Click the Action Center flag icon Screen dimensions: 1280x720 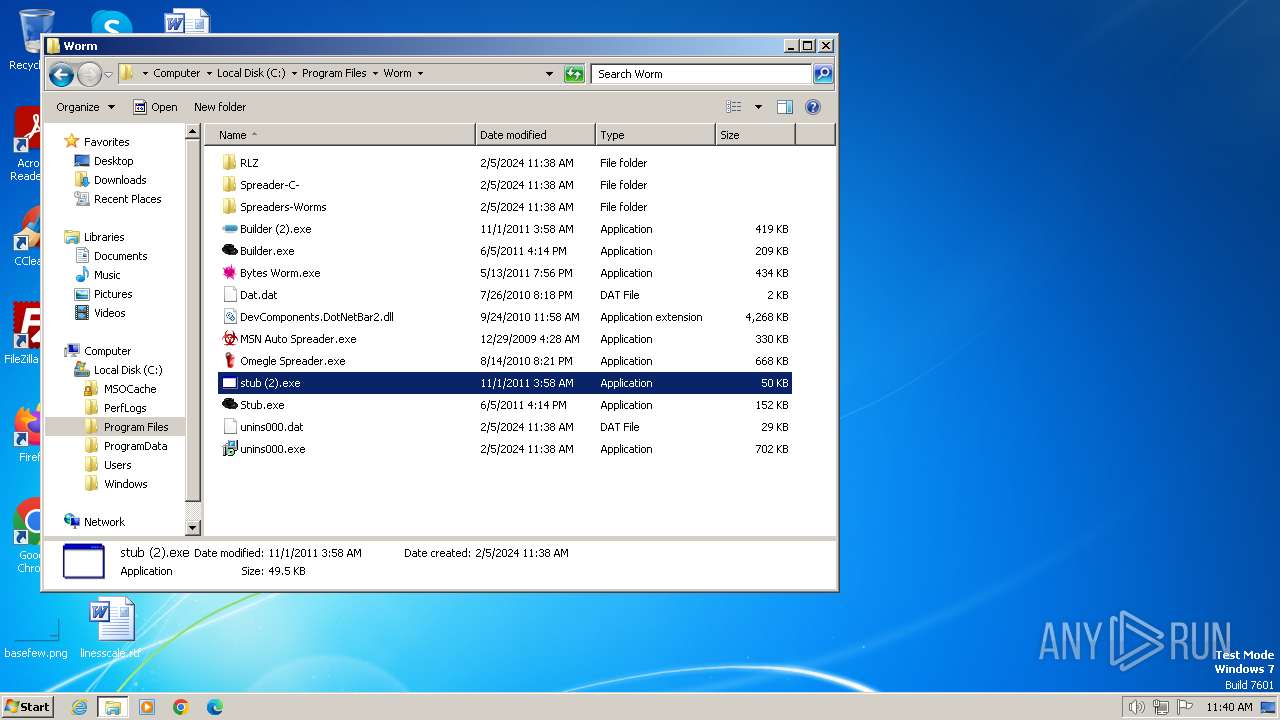1185,707
